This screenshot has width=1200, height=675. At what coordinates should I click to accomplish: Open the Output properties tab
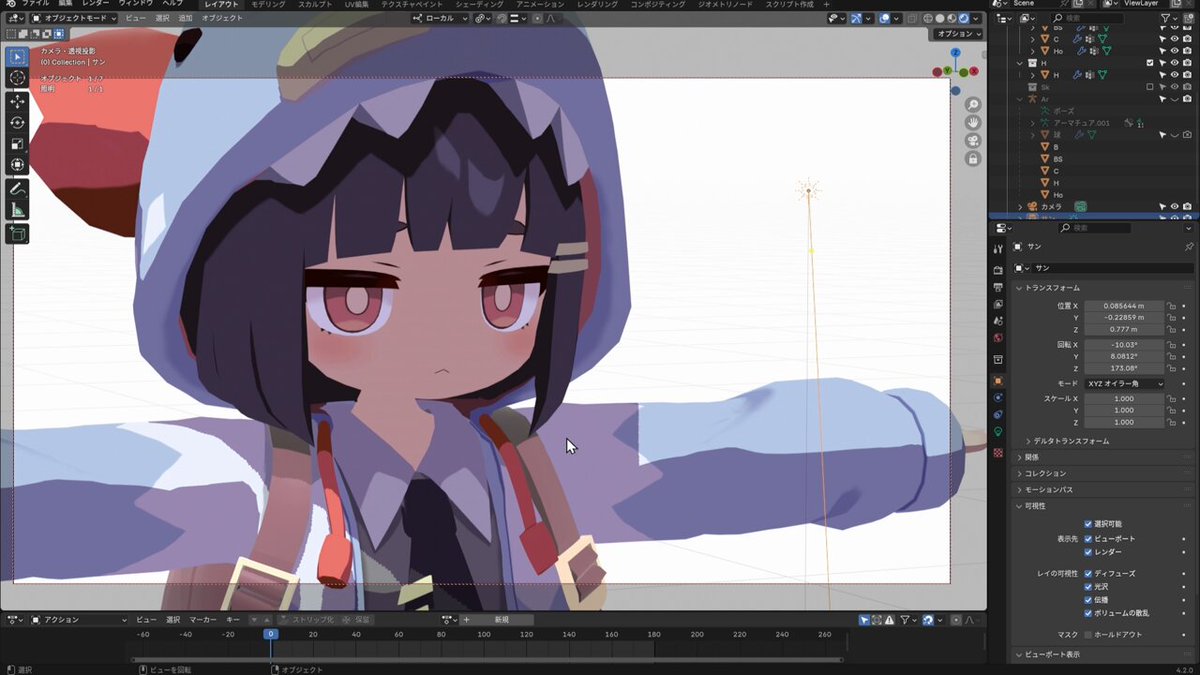(998, 287)
